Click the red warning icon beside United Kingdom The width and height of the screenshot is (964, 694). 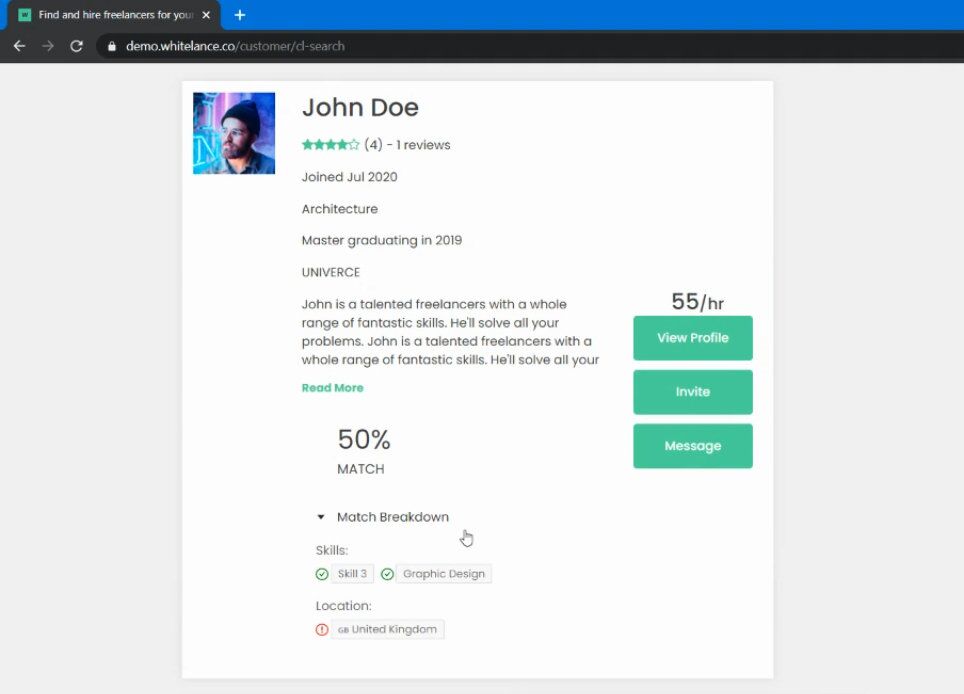pos(322,629)
